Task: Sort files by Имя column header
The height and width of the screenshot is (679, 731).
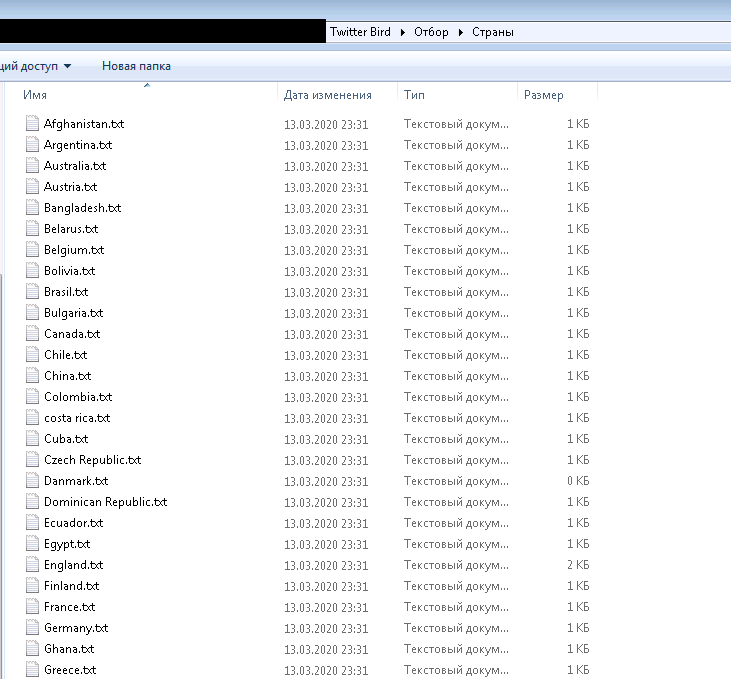Action: tap(36, 95)
